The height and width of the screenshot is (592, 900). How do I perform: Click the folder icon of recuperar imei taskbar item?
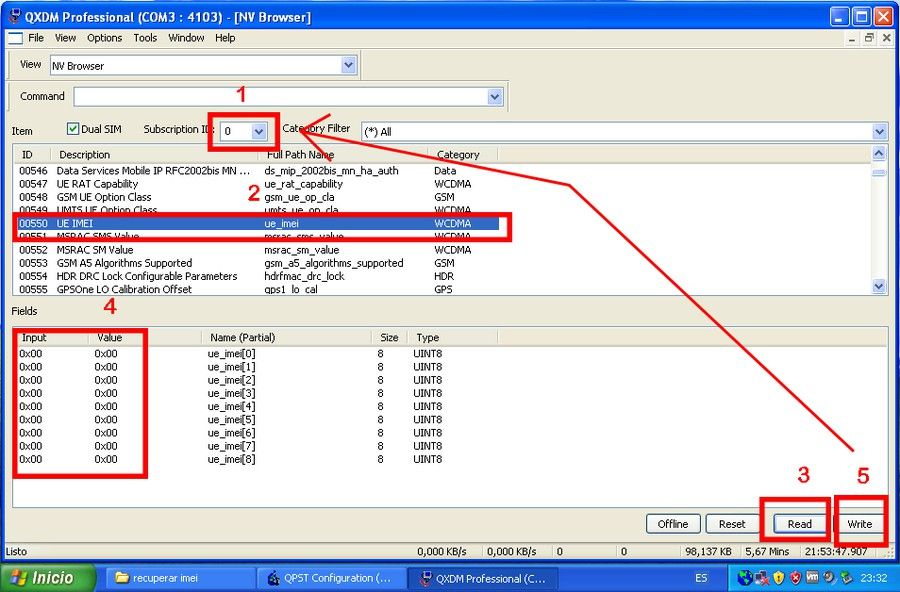(122, 577)
